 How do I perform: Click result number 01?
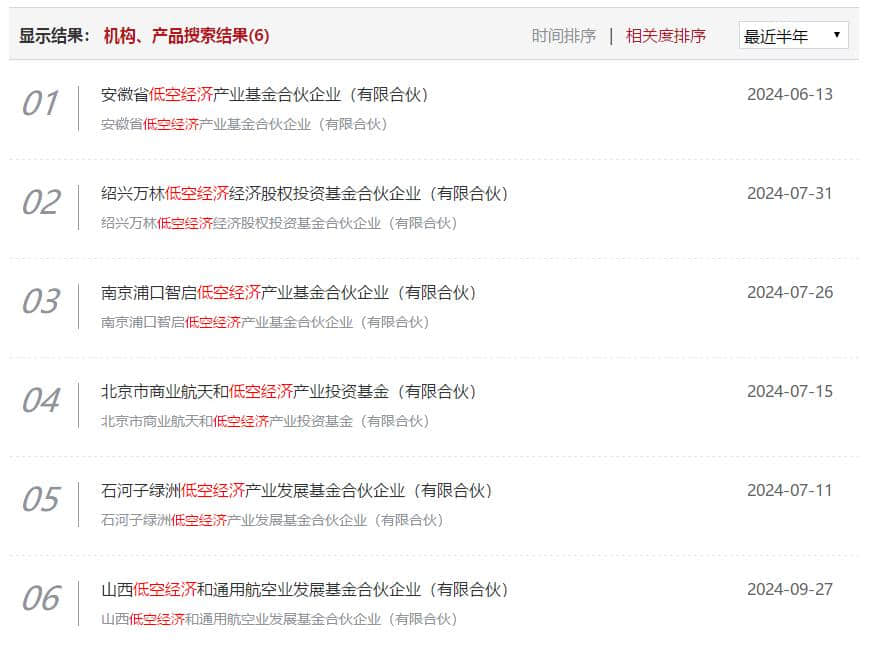pos(40,104)
